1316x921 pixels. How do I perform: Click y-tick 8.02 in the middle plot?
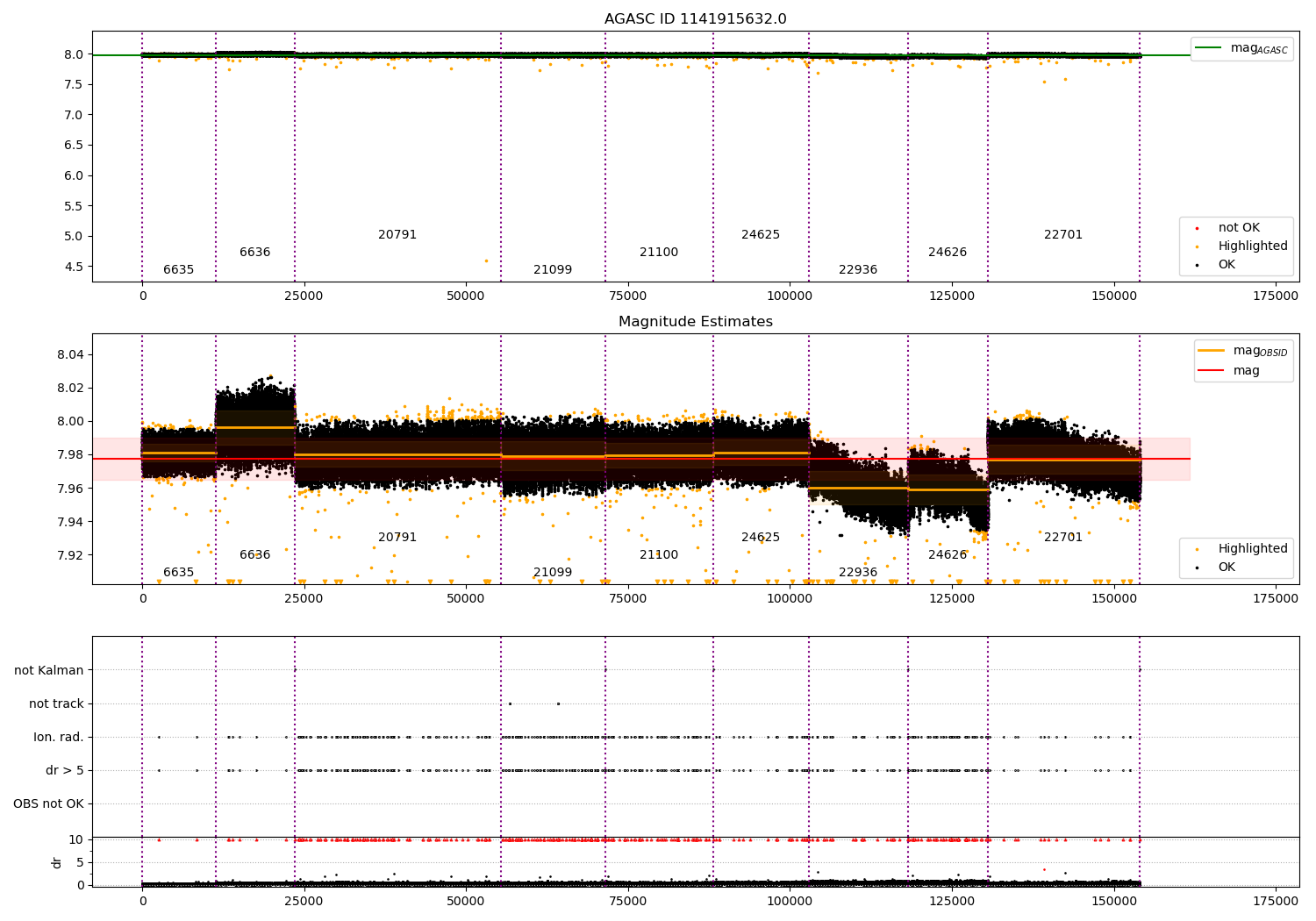click(70, 389)
